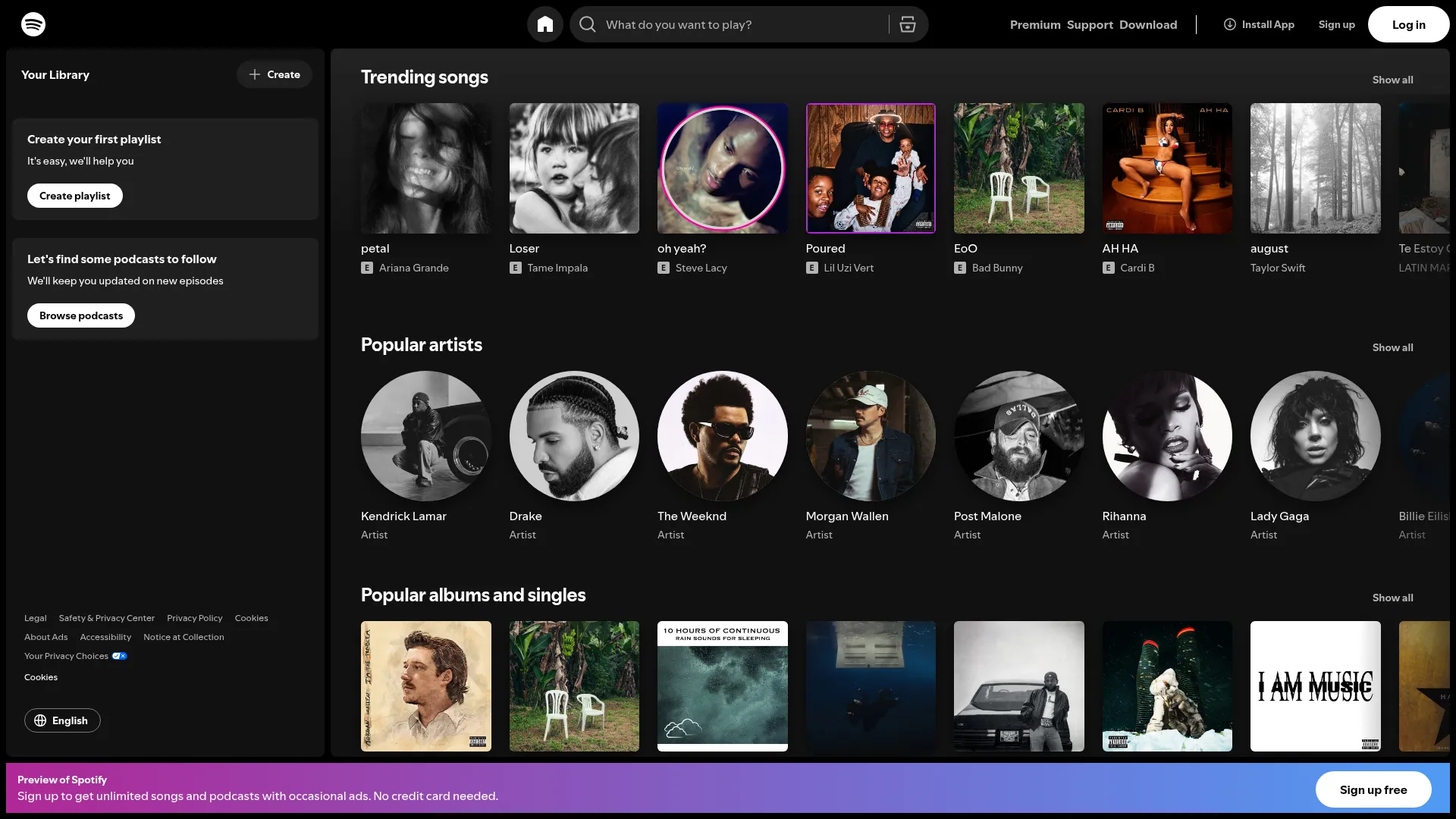
Task: Click Browse podcasts button
Action: pos(81,315)
